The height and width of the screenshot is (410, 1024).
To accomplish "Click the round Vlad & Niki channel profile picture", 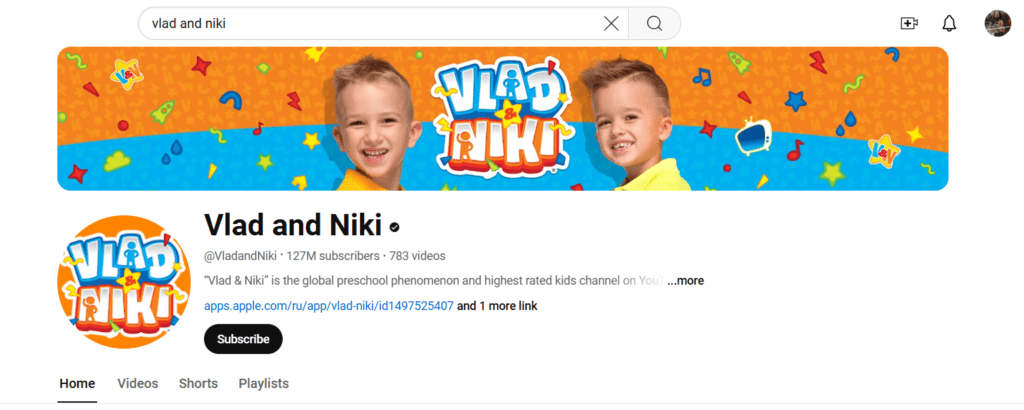I will click(x=124, y=282).
